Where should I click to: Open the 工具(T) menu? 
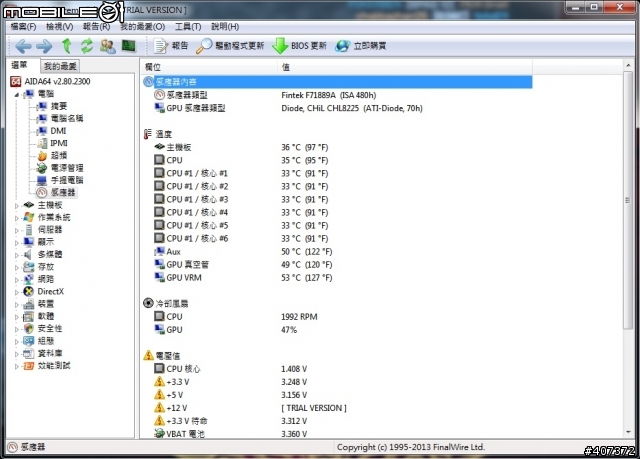tap(188, 27)
